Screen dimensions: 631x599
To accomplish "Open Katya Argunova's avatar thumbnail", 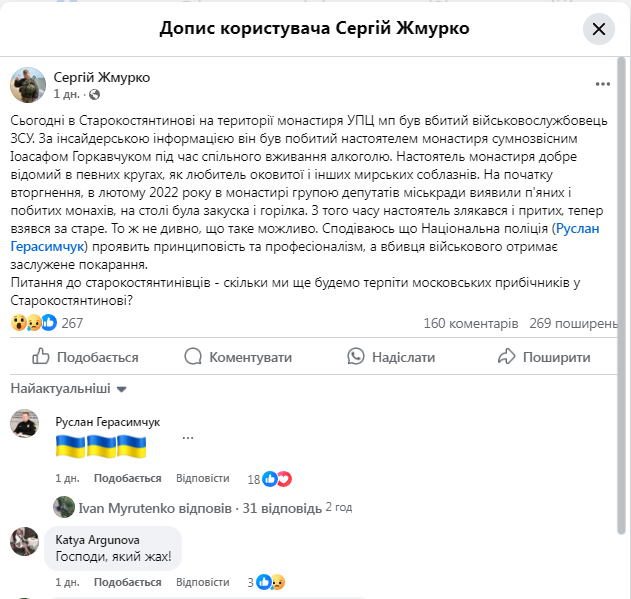I will (x=25, y=541).
